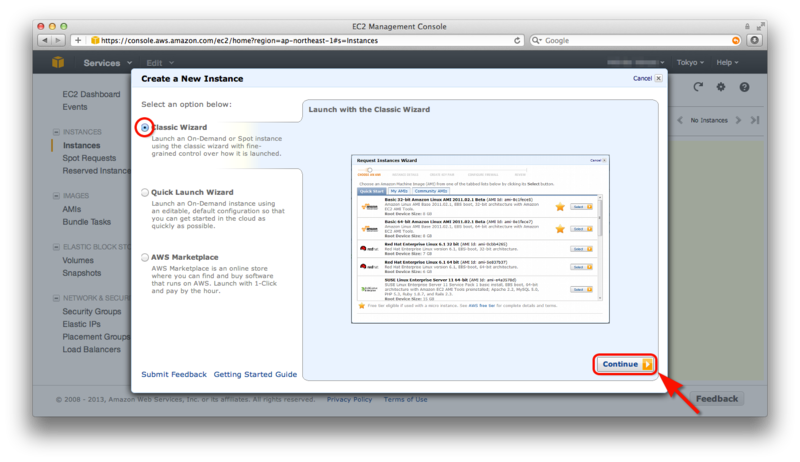
Task: Open the console settings gear icon
Action: (x=720, y=87)
